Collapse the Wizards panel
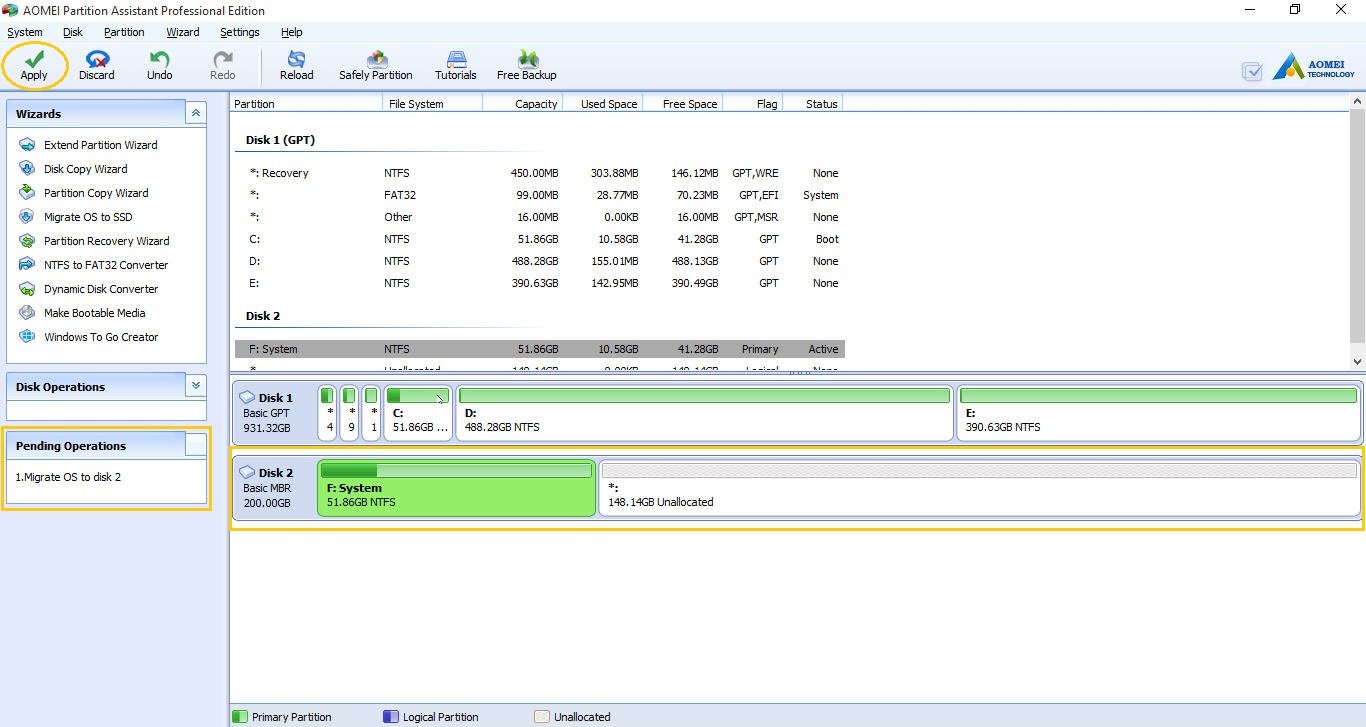 point(196,114)
